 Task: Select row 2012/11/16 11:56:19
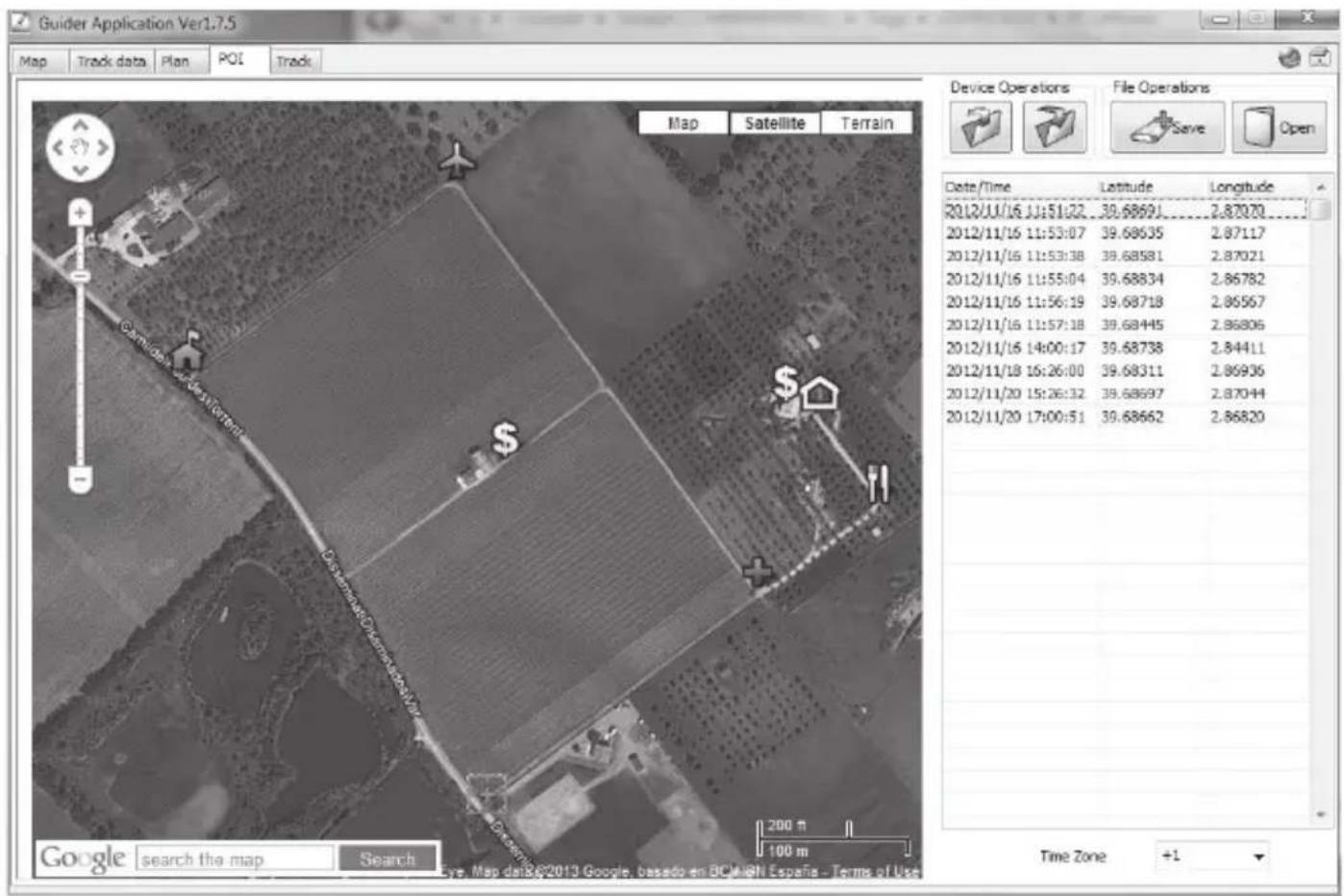(x=1126, y=302)
